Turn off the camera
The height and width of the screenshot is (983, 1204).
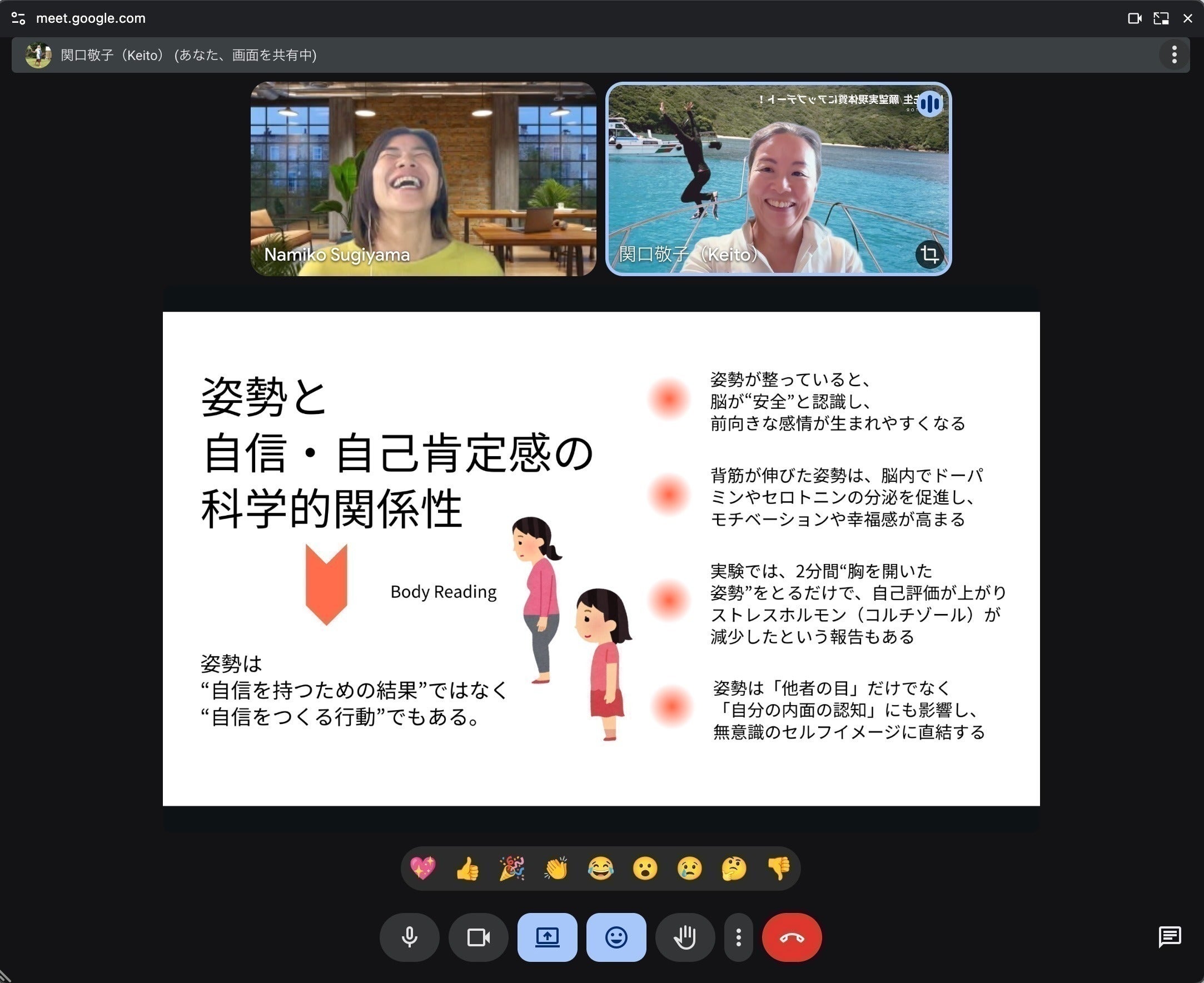coord(478,937)
